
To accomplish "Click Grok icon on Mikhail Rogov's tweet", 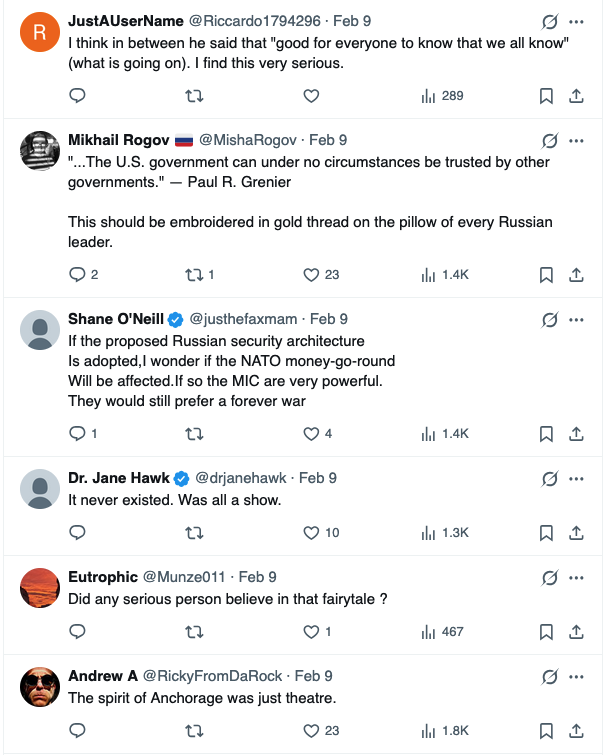I will click(549, 140).
